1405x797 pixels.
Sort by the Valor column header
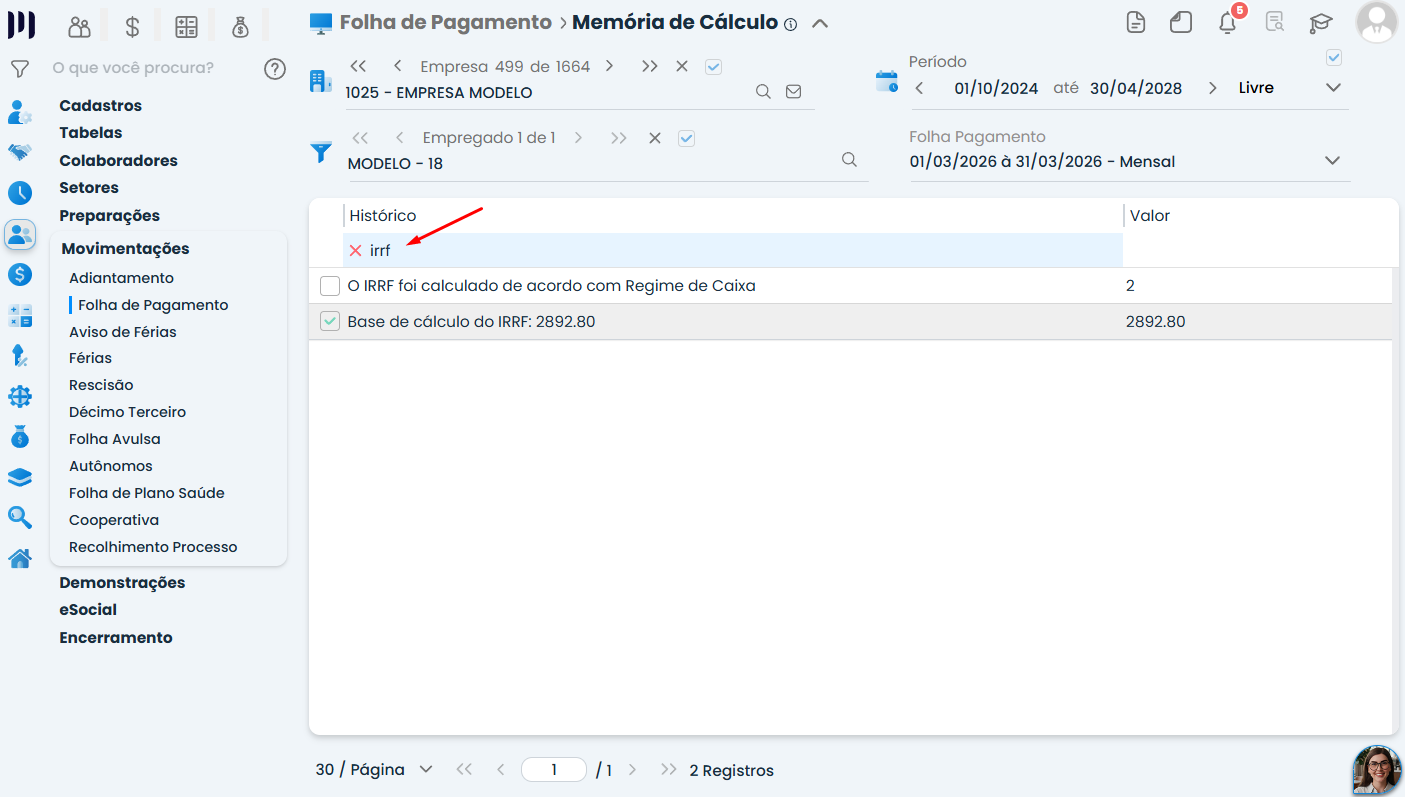1149,215
